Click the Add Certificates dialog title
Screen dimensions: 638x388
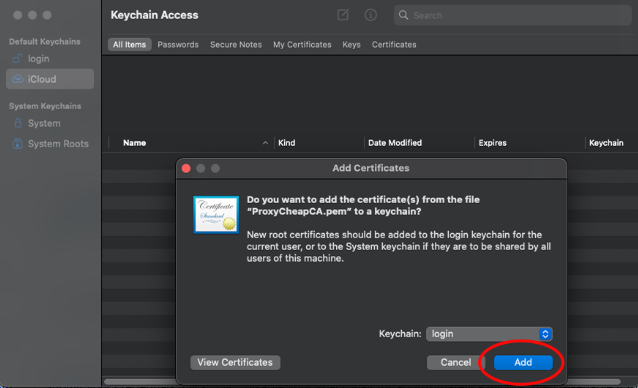coord(371,168)
